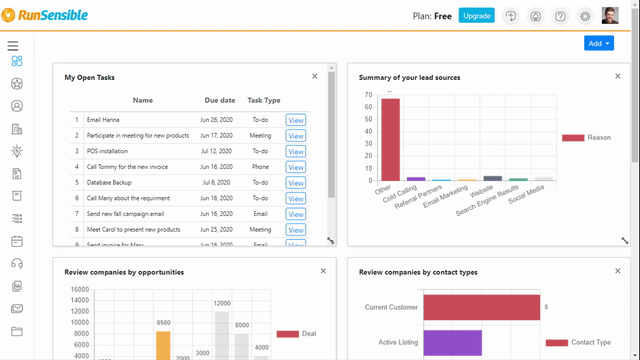Toggle the Contact Type legend swatch

coord(557,343)
